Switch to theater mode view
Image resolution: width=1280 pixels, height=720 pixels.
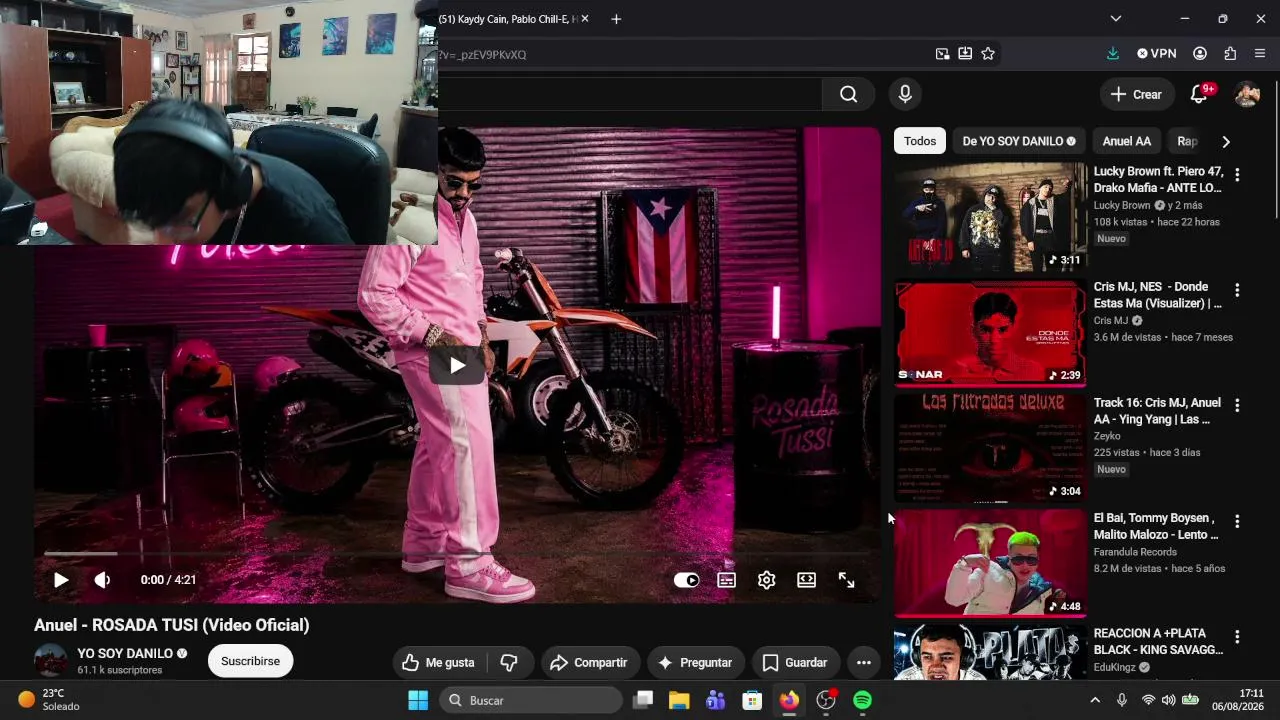[806, 580]
